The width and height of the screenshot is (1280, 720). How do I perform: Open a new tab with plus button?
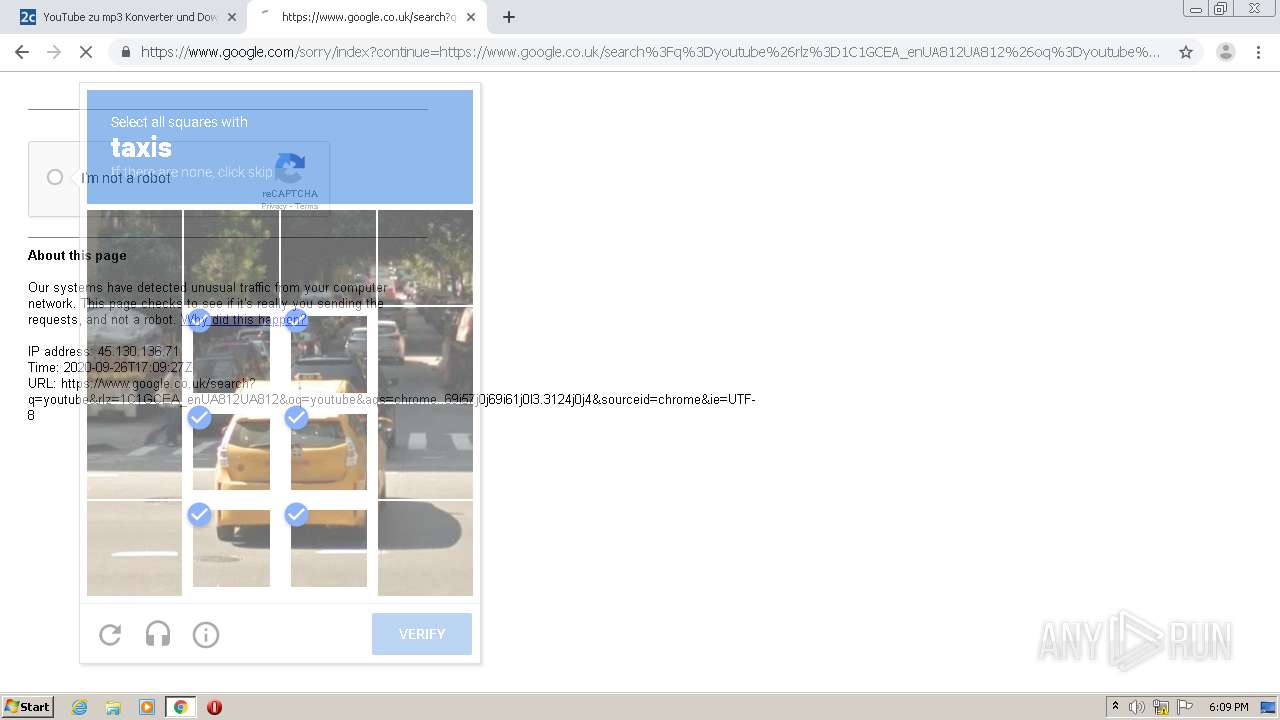(509, 17)
